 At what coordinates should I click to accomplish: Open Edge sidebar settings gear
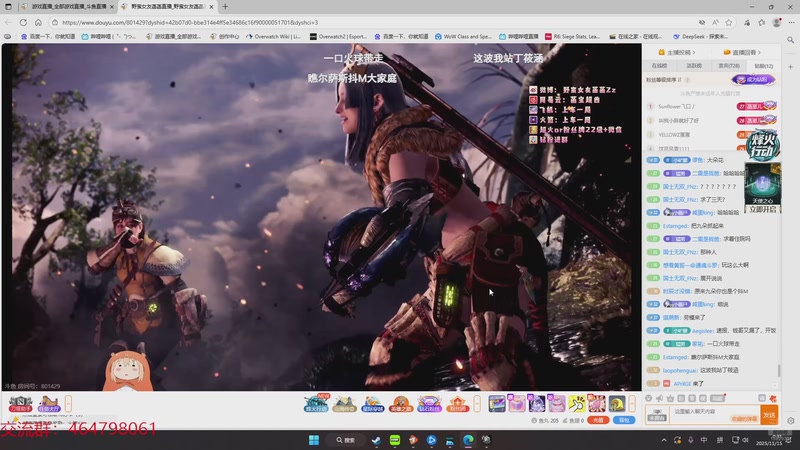pyautogui.click(x=790, y=421)
